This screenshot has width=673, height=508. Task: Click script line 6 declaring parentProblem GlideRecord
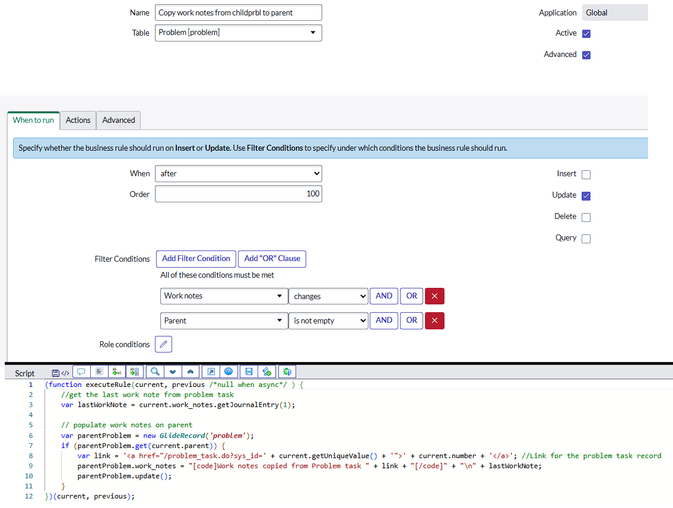[x=157, y=435]
